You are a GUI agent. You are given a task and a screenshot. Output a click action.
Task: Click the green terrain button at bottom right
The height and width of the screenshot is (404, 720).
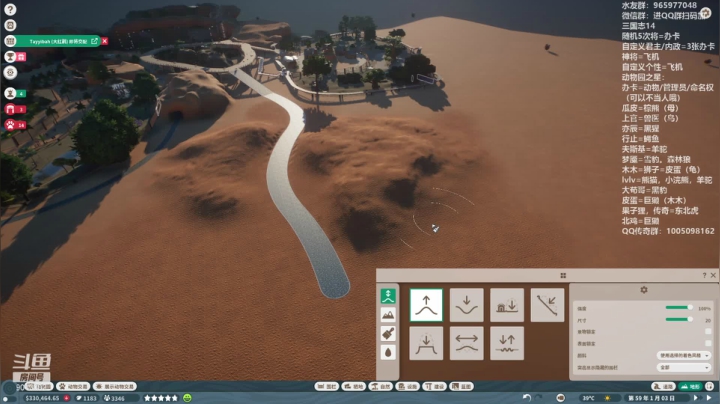pyautogui.click(x=691, y=387)
